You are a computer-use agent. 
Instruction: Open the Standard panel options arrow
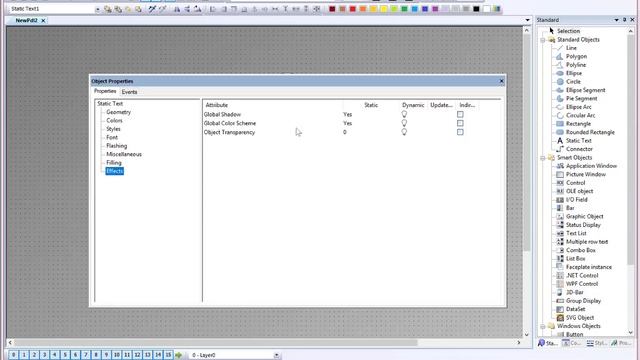click(x=616, y=20)
